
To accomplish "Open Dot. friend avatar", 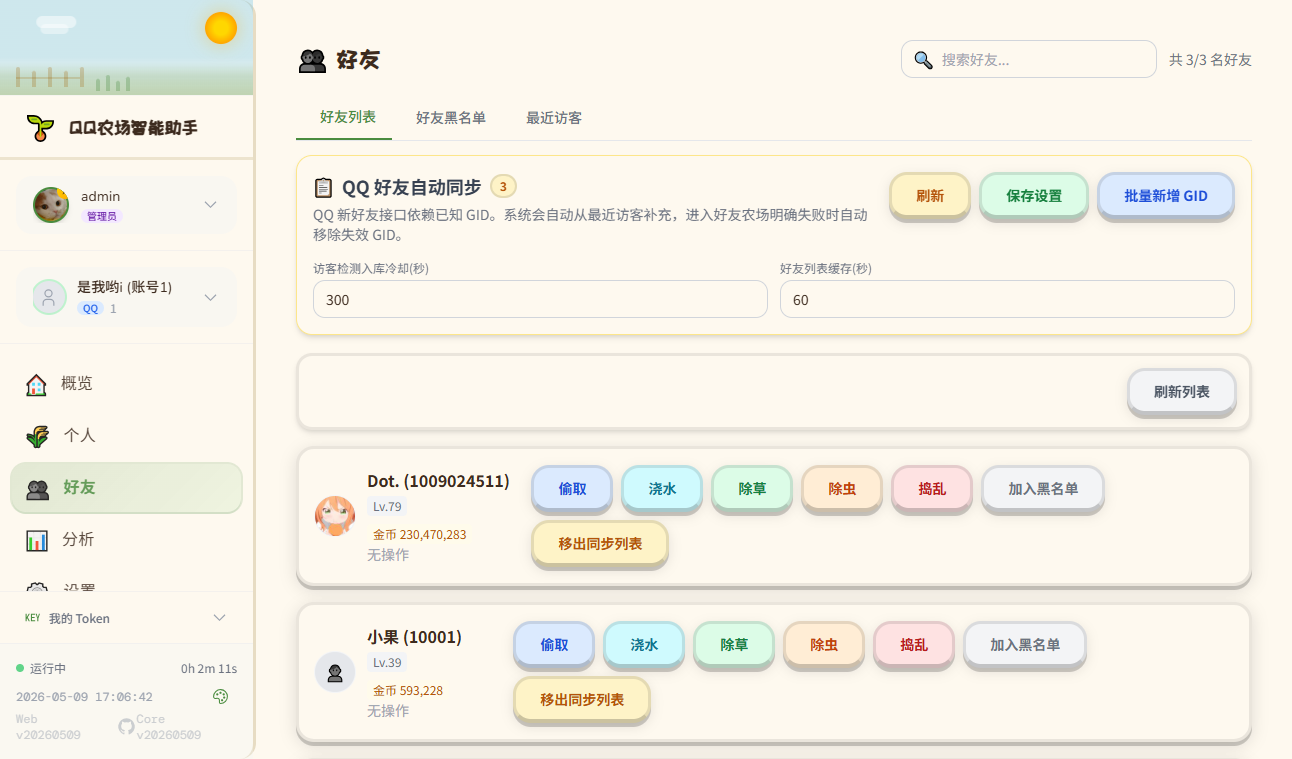I will click(335, 516).
